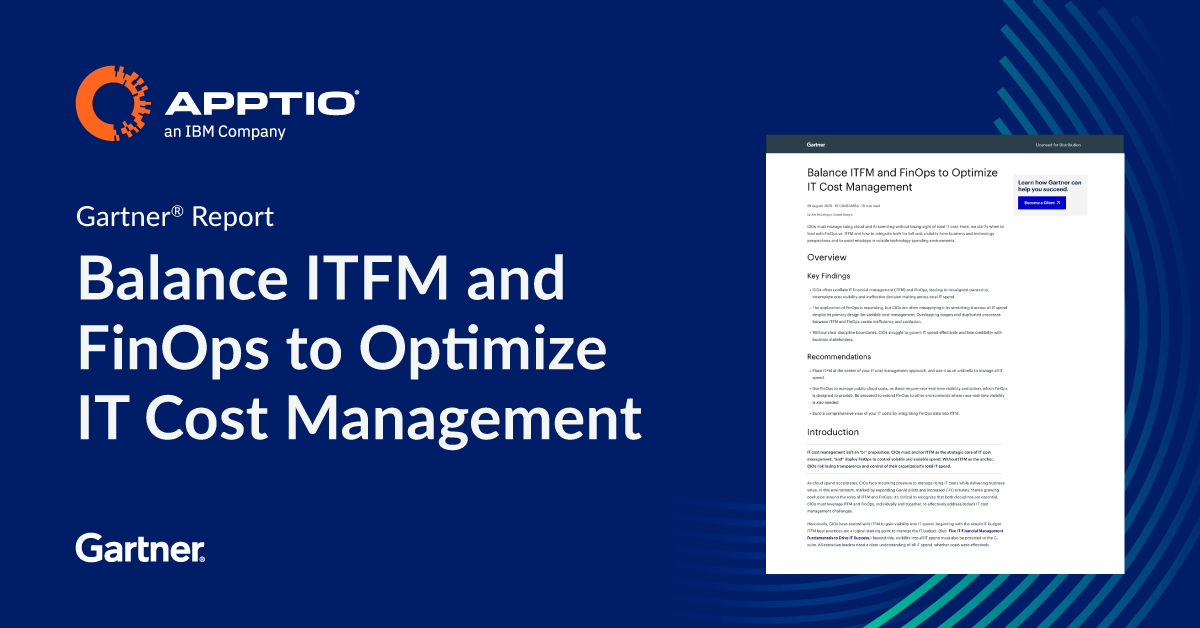The height and width of the screenshot is (628, 1200).
Task: Click the Gartner logo in the report header
Action: point(816,144)
